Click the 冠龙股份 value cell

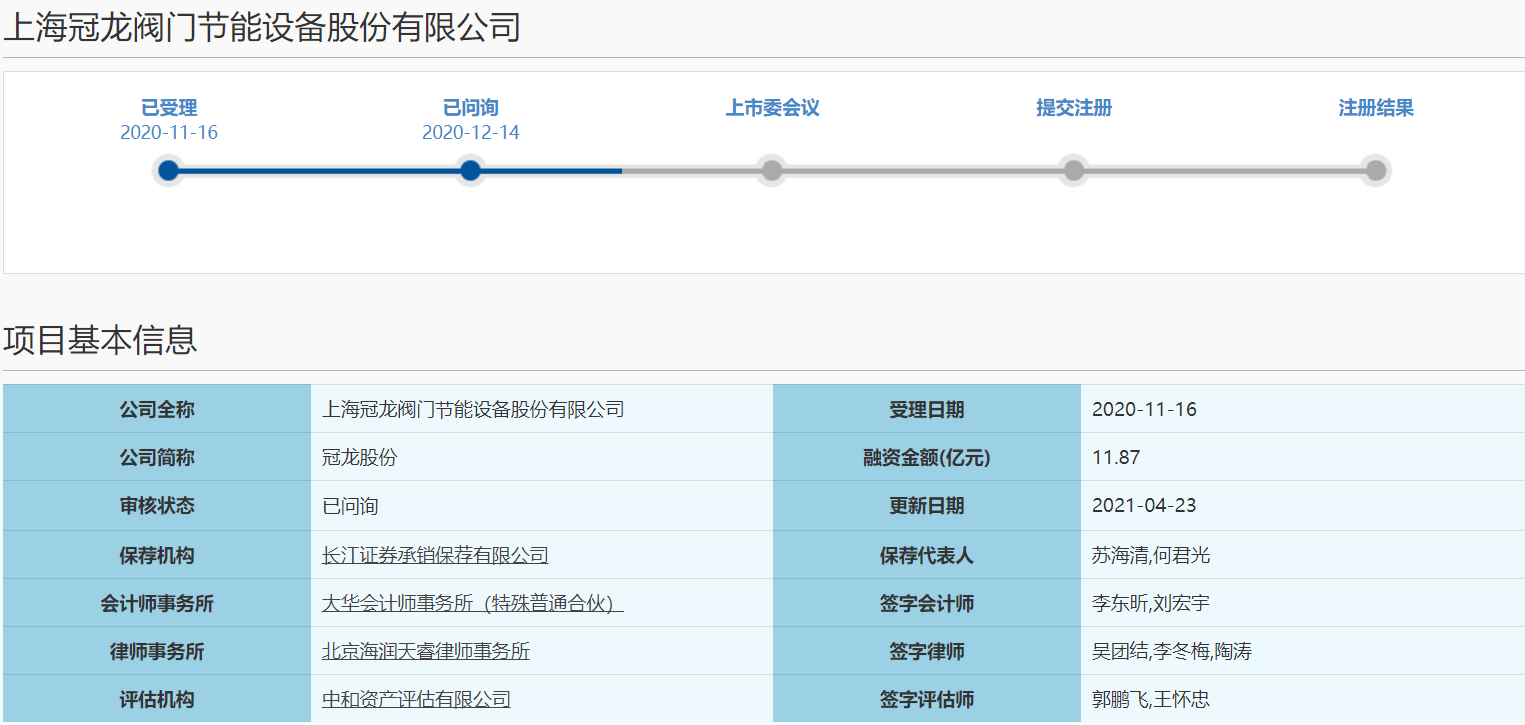tap(542, 457)
